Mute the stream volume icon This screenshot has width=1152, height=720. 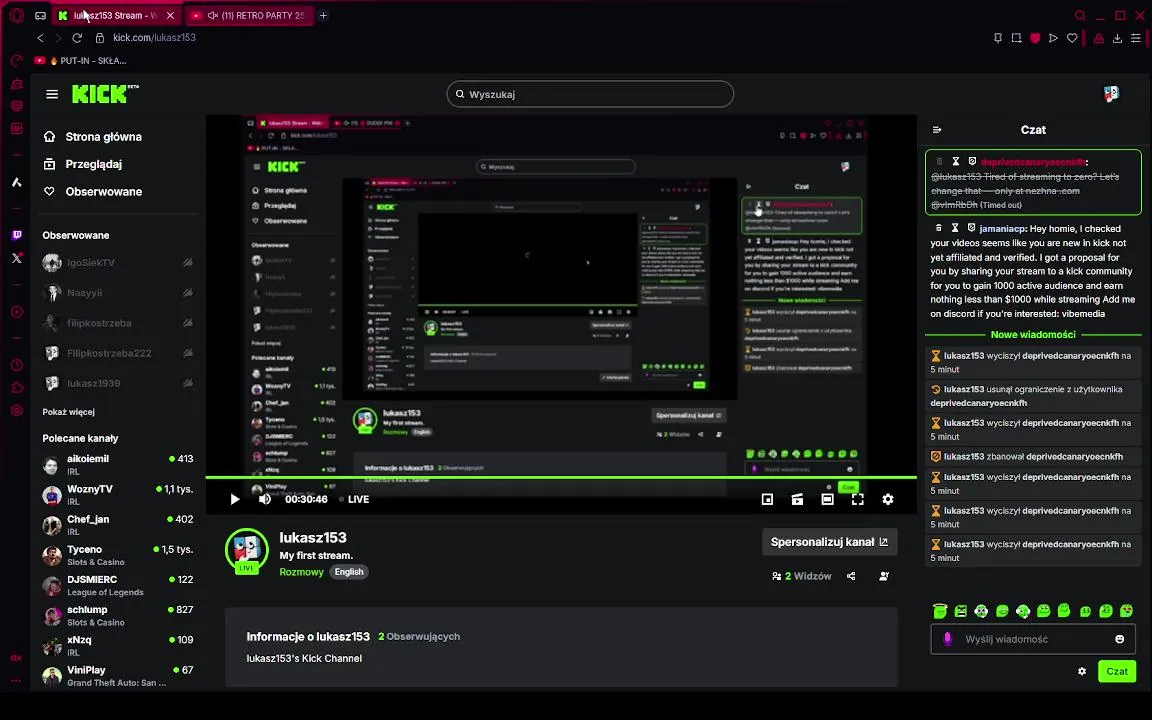click(264, 500)
